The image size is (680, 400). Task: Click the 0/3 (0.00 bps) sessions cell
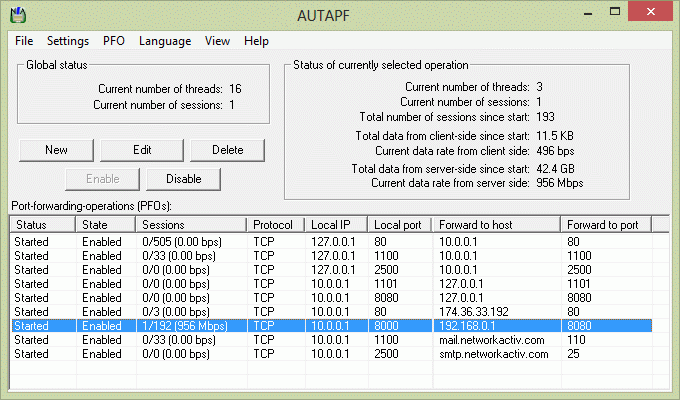[191, 312]
